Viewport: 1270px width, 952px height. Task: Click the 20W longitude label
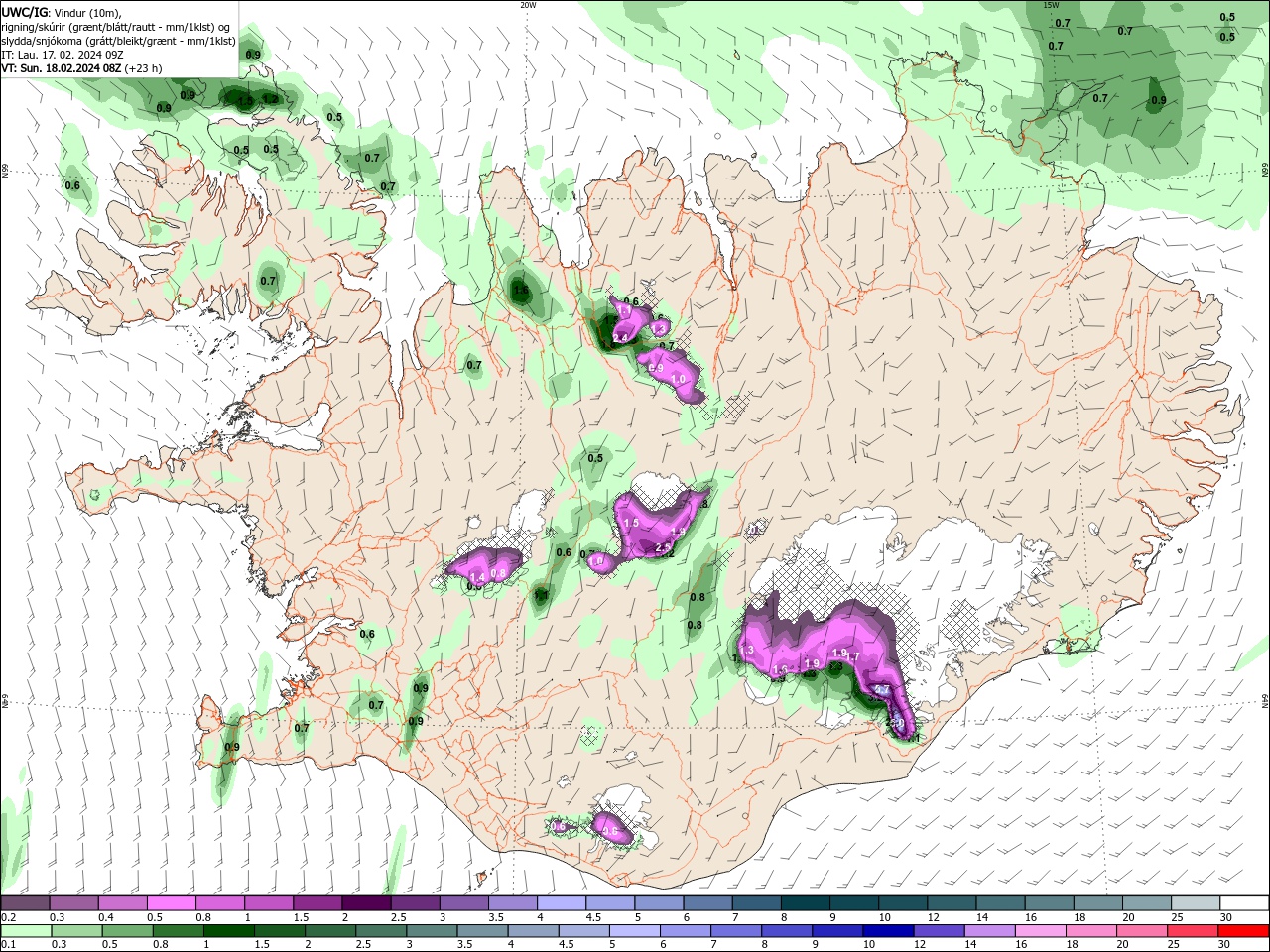pos(528,5)
